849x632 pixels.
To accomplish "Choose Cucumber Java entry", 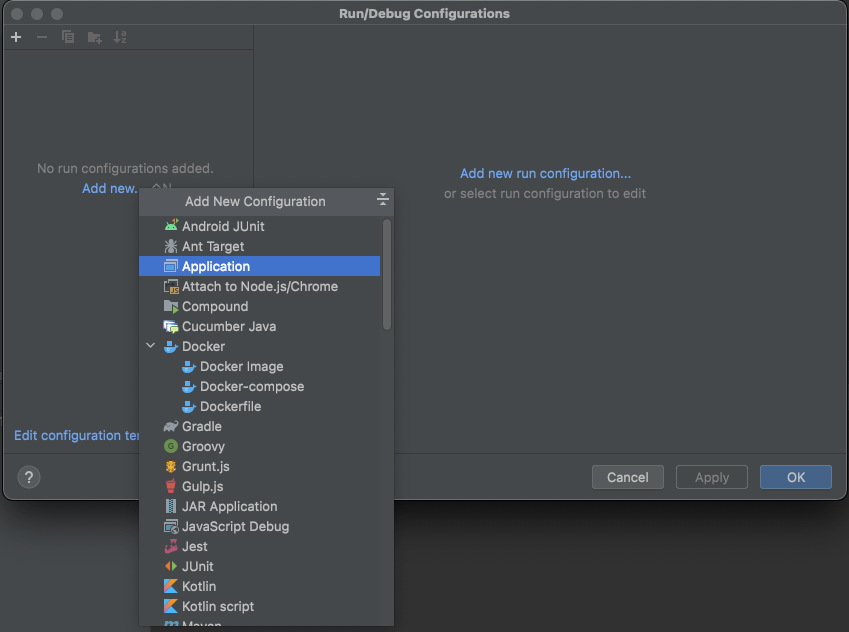I will [260, 326].
